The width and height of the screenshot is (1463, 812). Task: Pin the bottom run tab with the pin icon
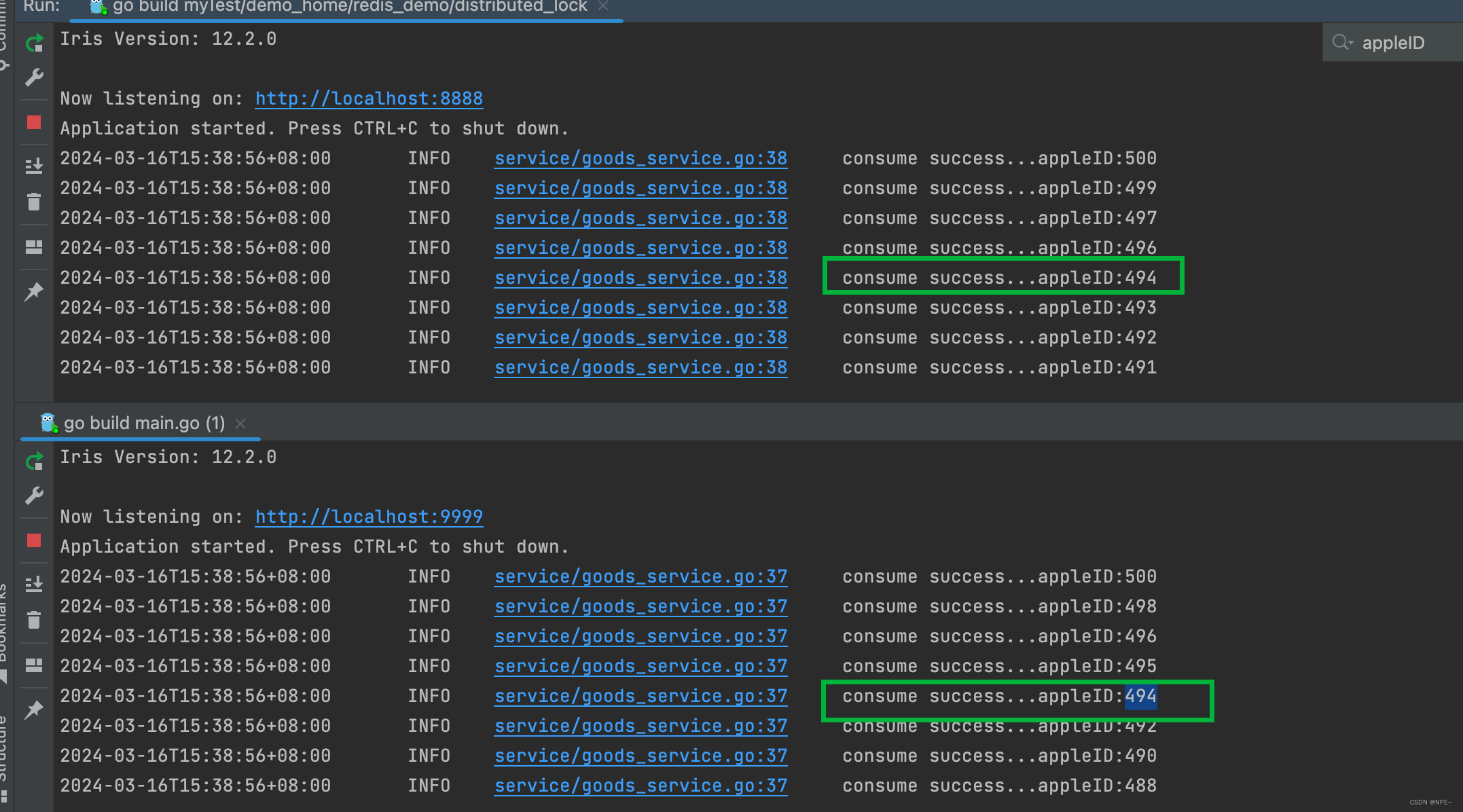click(34, 710)
